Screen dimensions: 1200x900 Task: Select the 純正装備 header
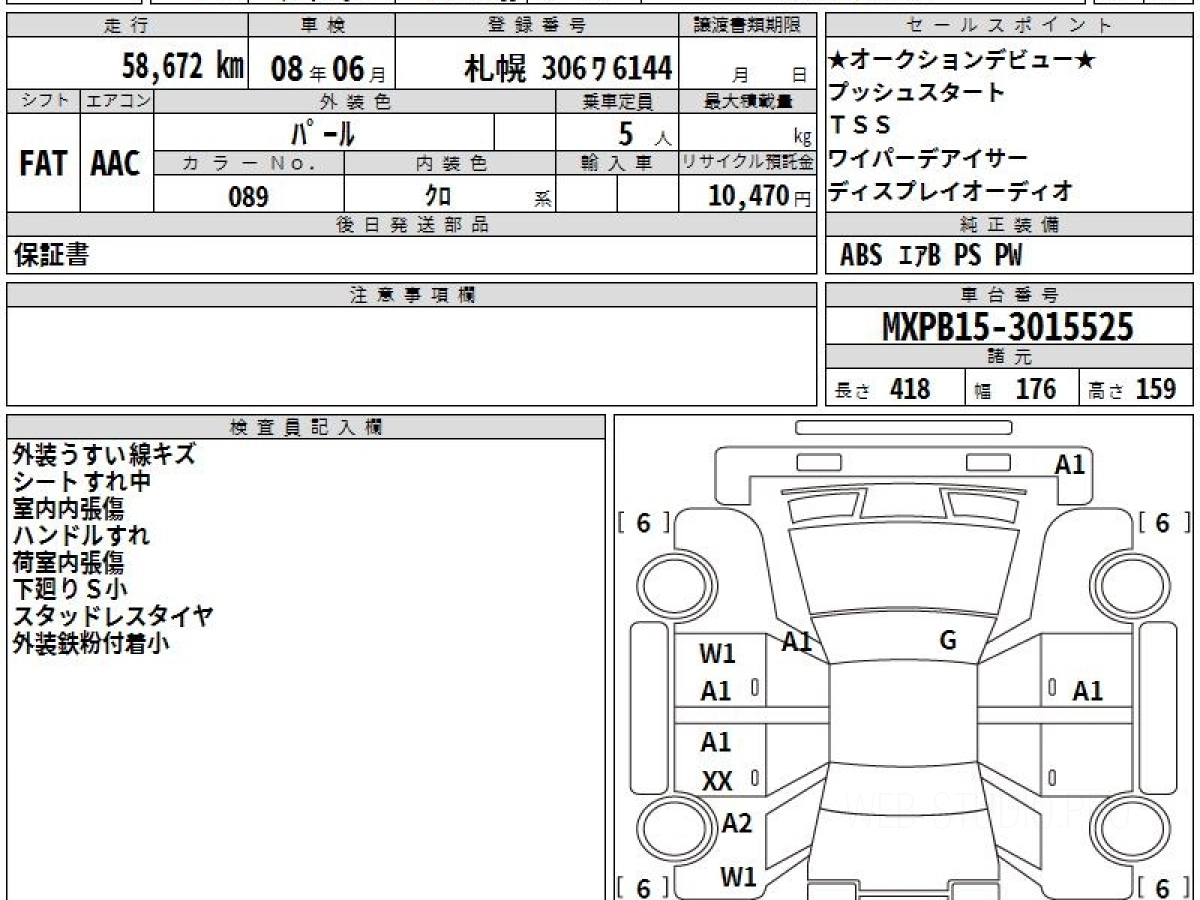[x=1010, y=225]
